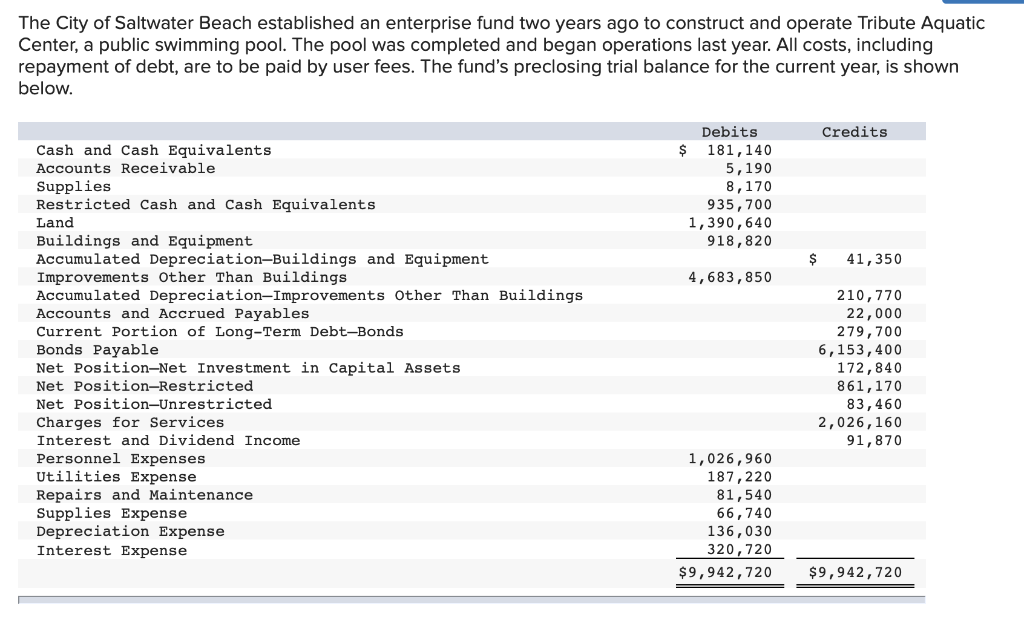The width and height of the screenshot is (1024, 629).
Task: Click the credit total $9,942,720
Action: pos(856,573)
